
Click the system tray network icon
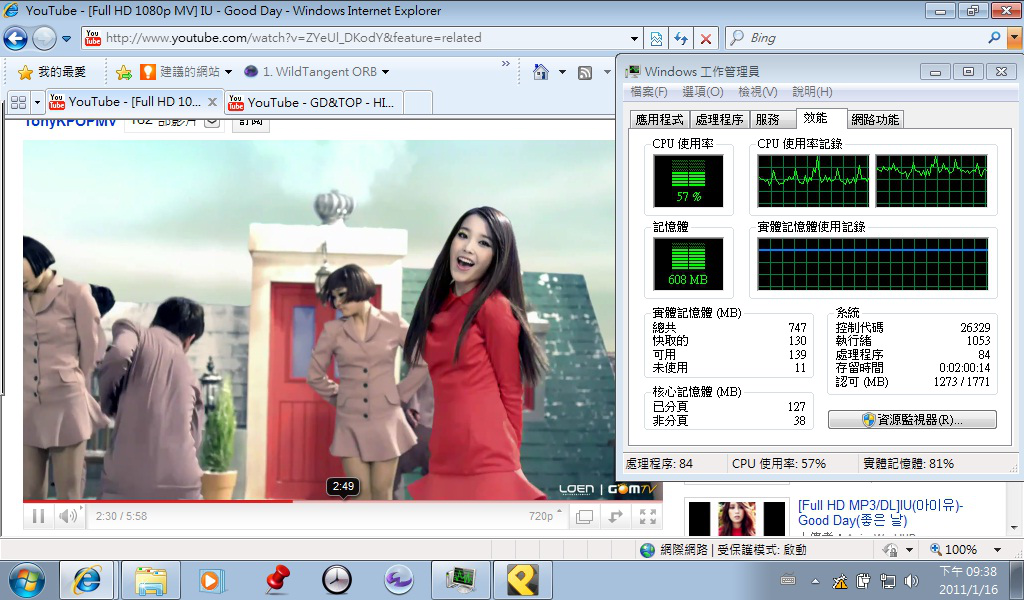(888, 580)
